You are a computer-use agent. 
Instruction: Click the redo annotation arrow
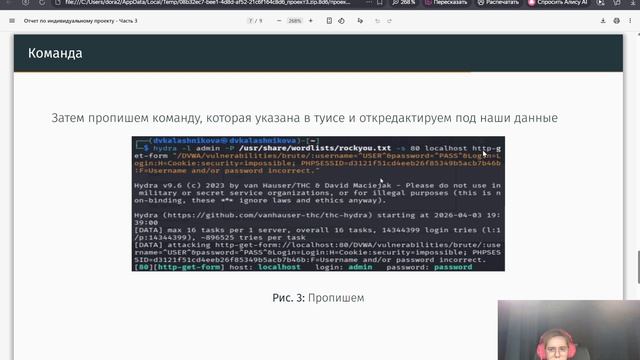[389, 21]
